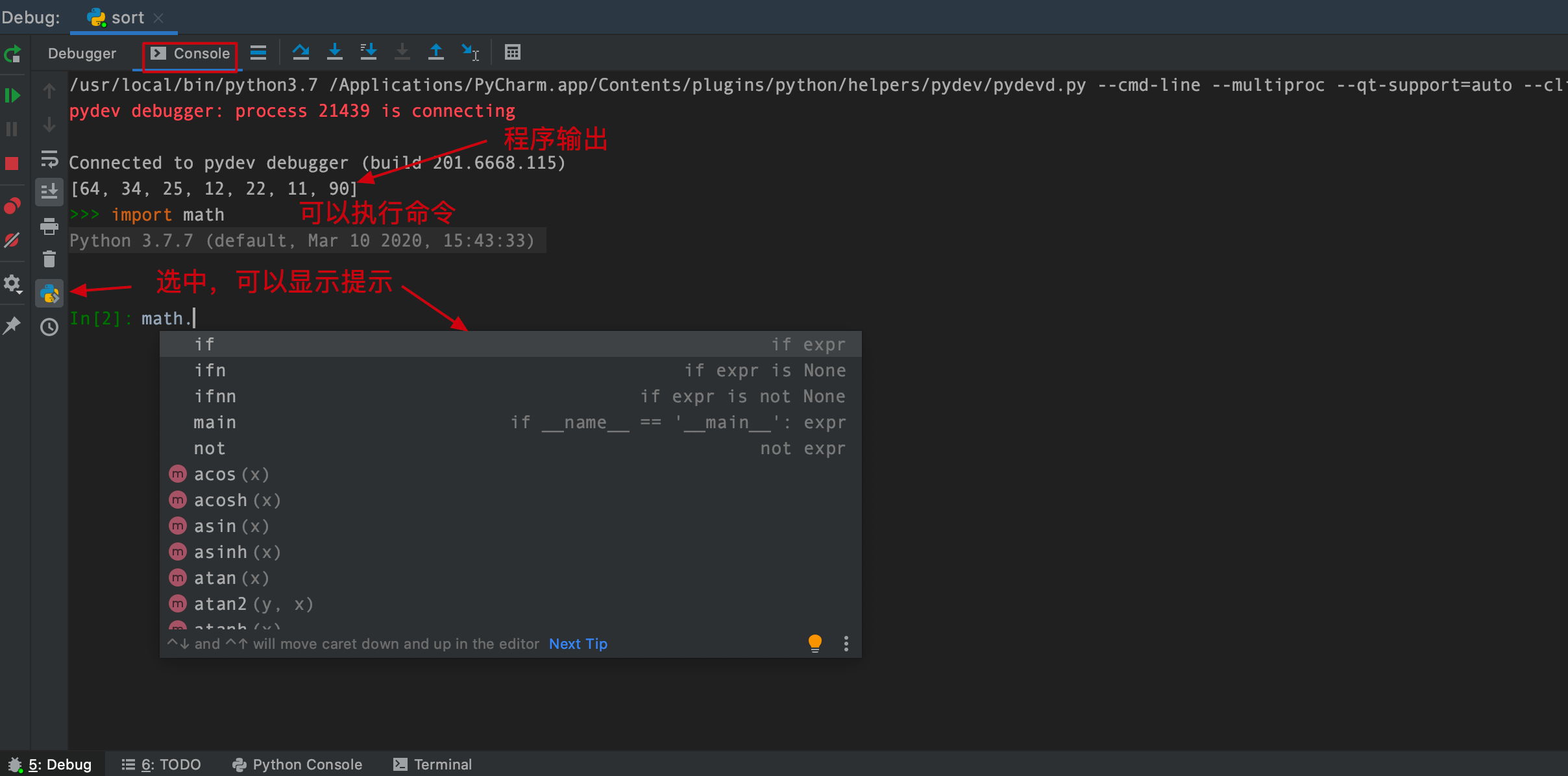This screenshot has height=776, width=1568.
Task: Choose acosh(x) from the completion list
Action: click(x=510, y=500)
